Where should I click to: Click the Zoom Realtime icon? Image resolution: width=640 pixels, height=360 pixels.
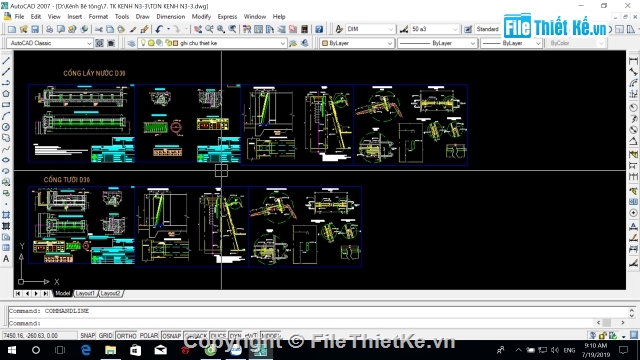(x=209, y=29)
